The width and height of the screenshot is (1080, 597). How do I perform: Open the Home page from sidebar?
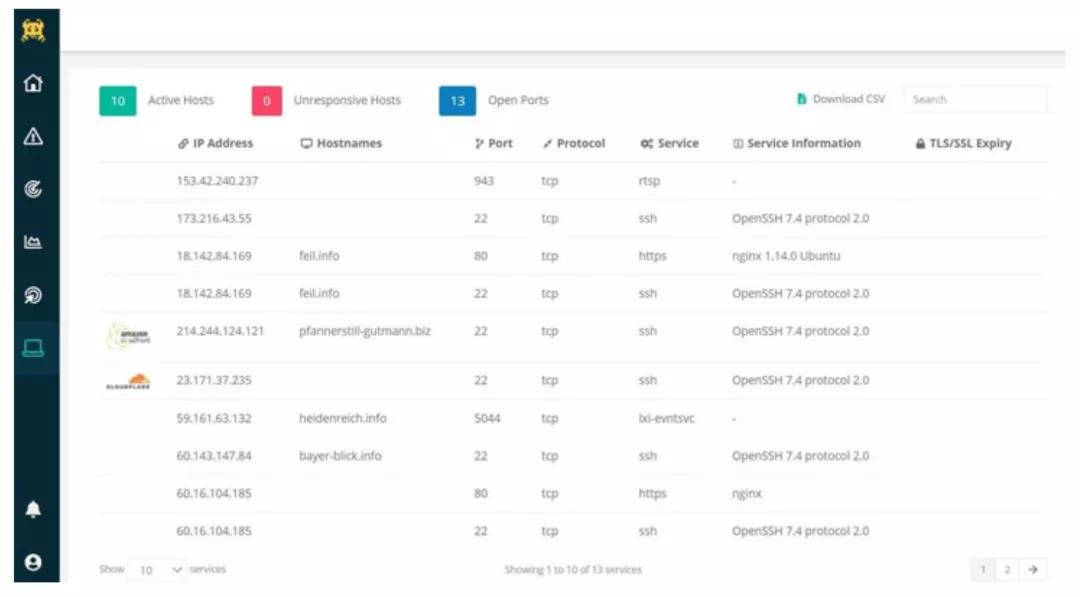click(x=33, y=83)
